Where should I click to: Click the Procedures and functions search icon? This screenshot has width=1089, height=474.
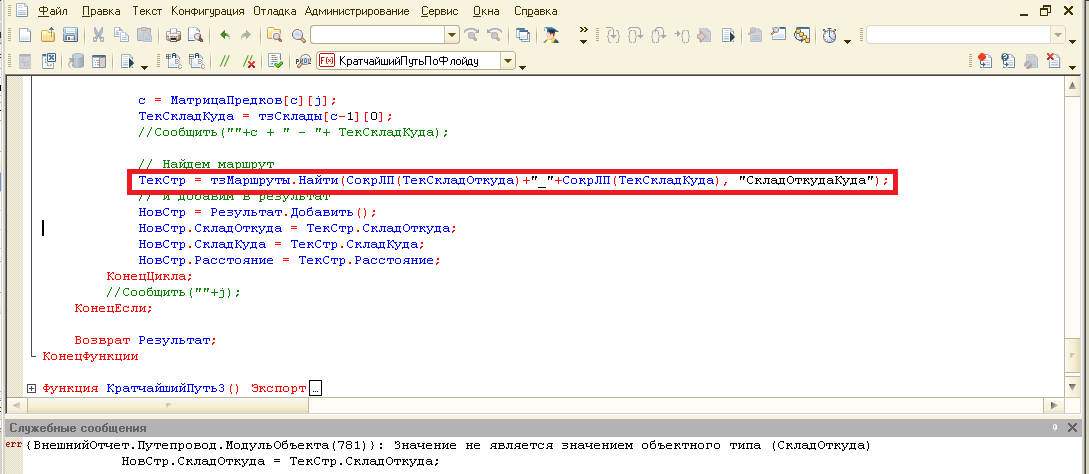pyautogui.click(x=303, y=61)
